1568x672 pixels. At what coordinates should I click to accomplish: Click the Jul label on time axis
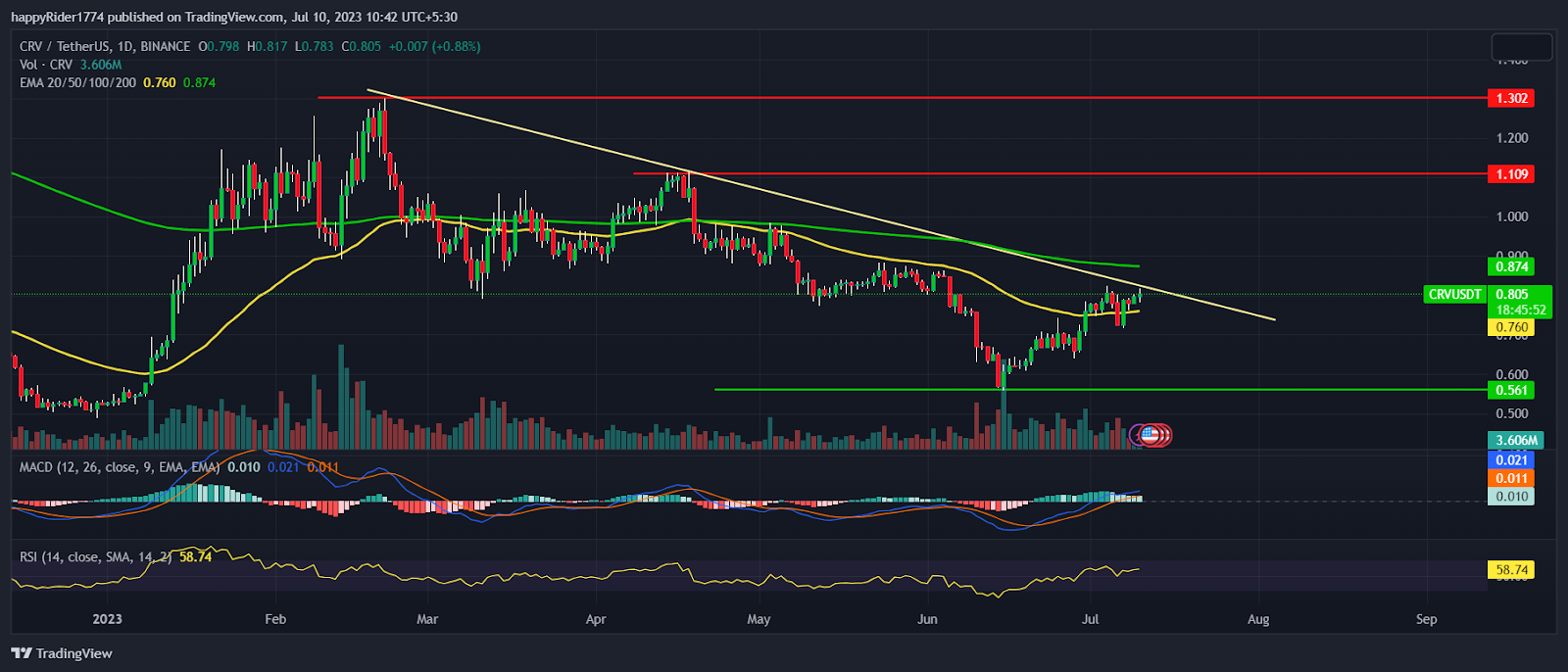(1090, 619)
